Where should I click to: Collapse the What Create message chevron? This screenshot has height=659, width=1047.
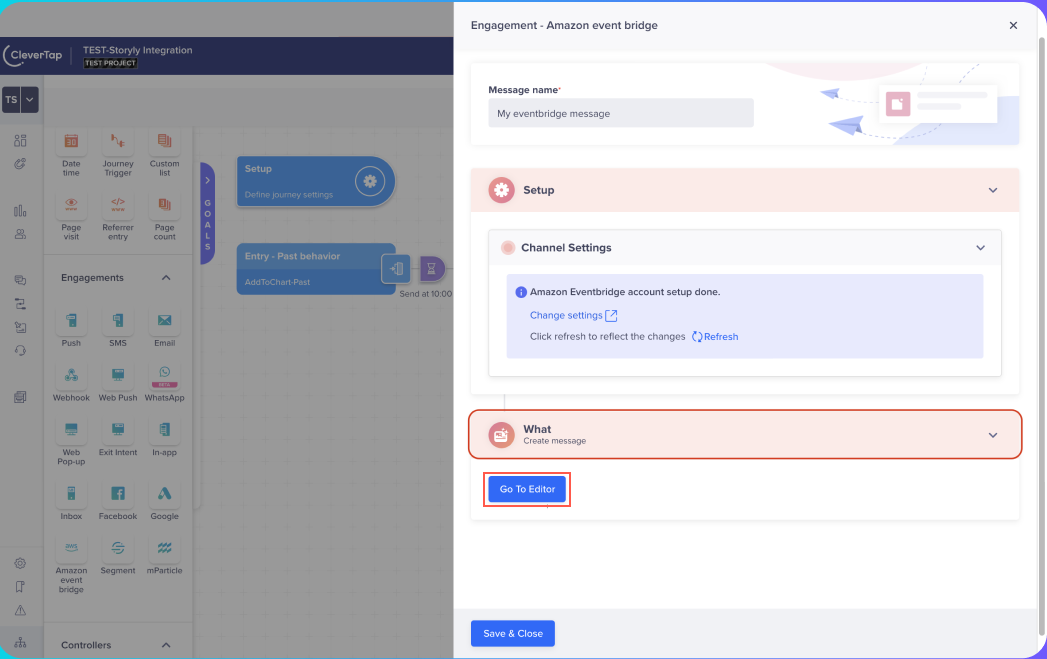point(993,435)
